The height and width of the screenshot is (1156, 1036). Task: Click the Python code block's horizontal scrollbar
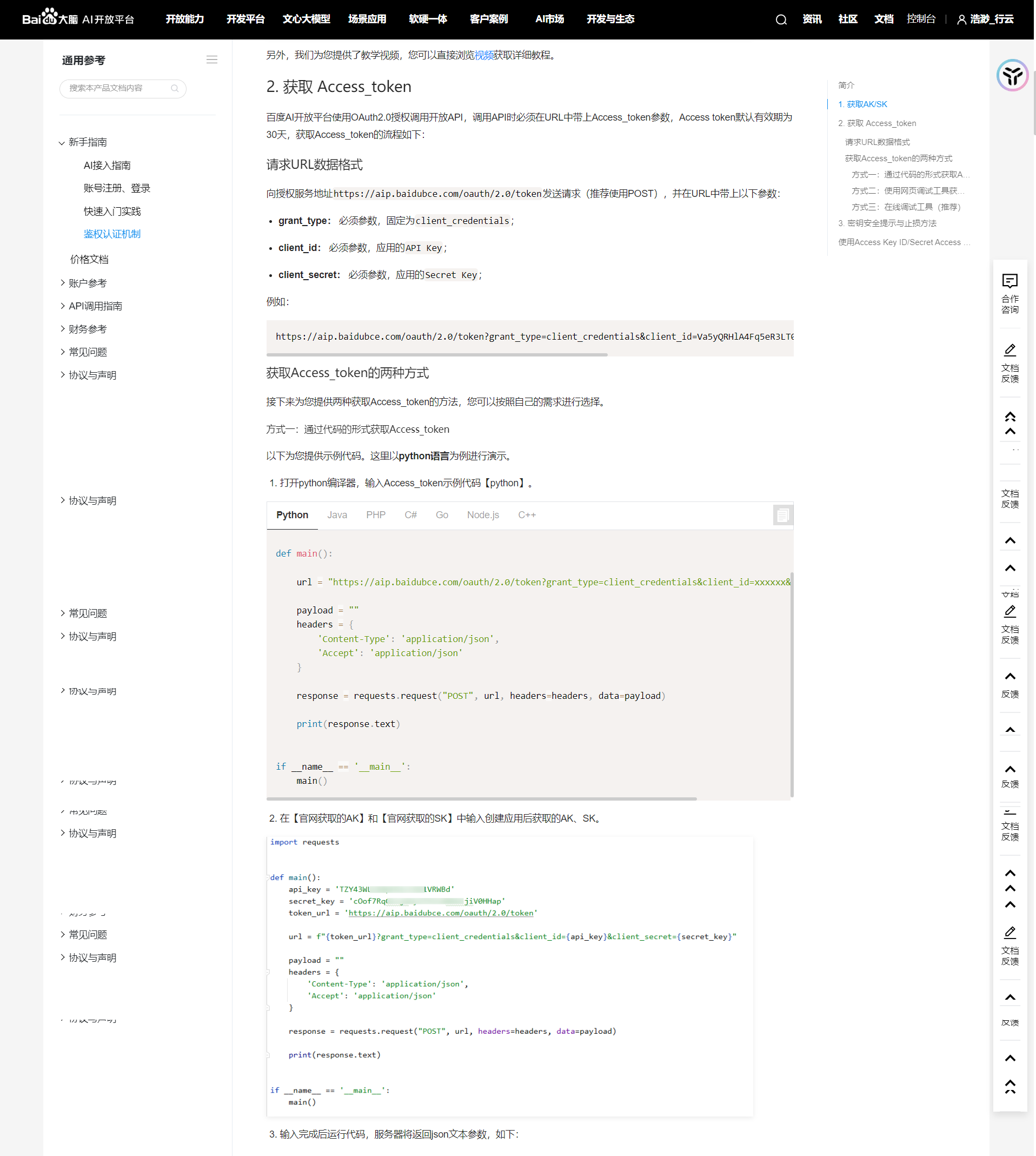(x=482, y=799)
